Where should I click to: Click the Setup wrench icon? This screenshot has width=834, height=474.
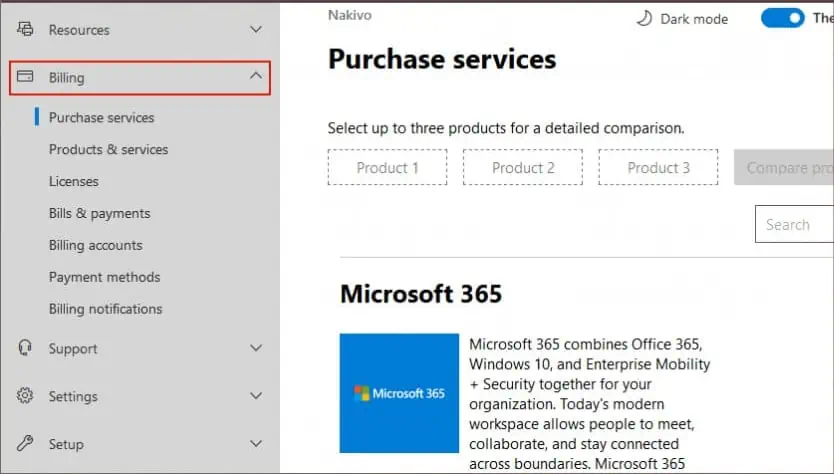pos(25,443)
